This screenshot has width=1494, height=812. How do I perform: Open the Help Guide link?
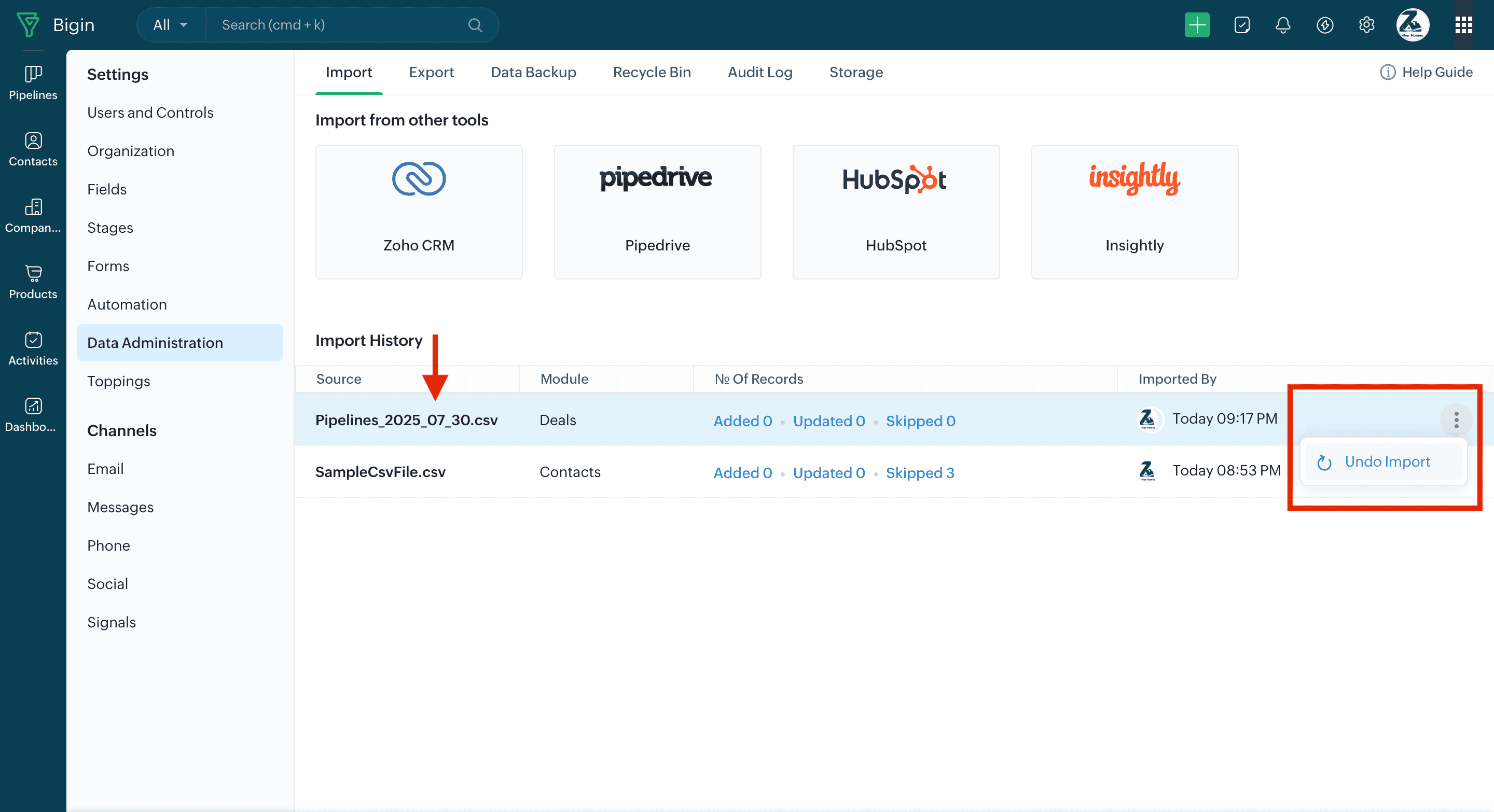[1427, 72]
